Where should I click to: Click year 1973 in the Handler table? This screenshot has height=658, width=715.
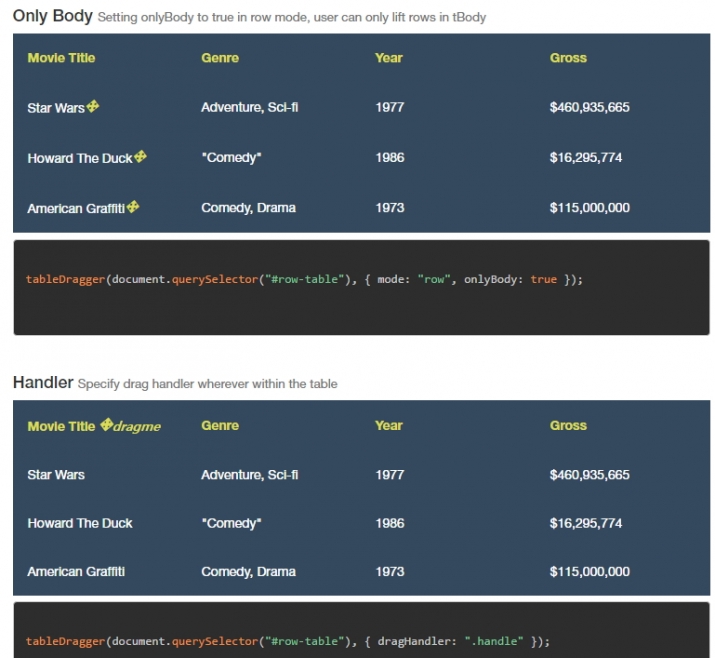(x=389, y=571)
